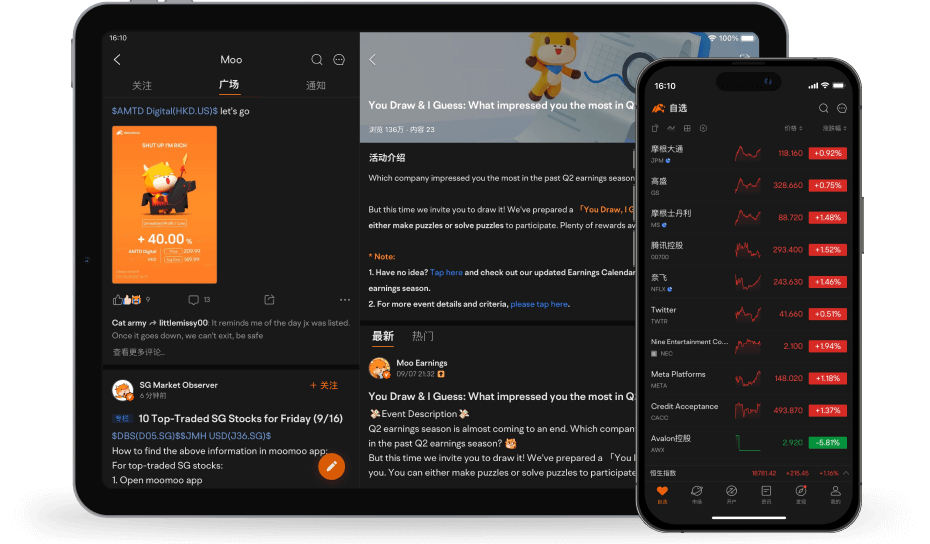This screenshot has height=544, width=930.
Task: Tap search icon on phone watchlist
Action: click(x=823, y=108)
